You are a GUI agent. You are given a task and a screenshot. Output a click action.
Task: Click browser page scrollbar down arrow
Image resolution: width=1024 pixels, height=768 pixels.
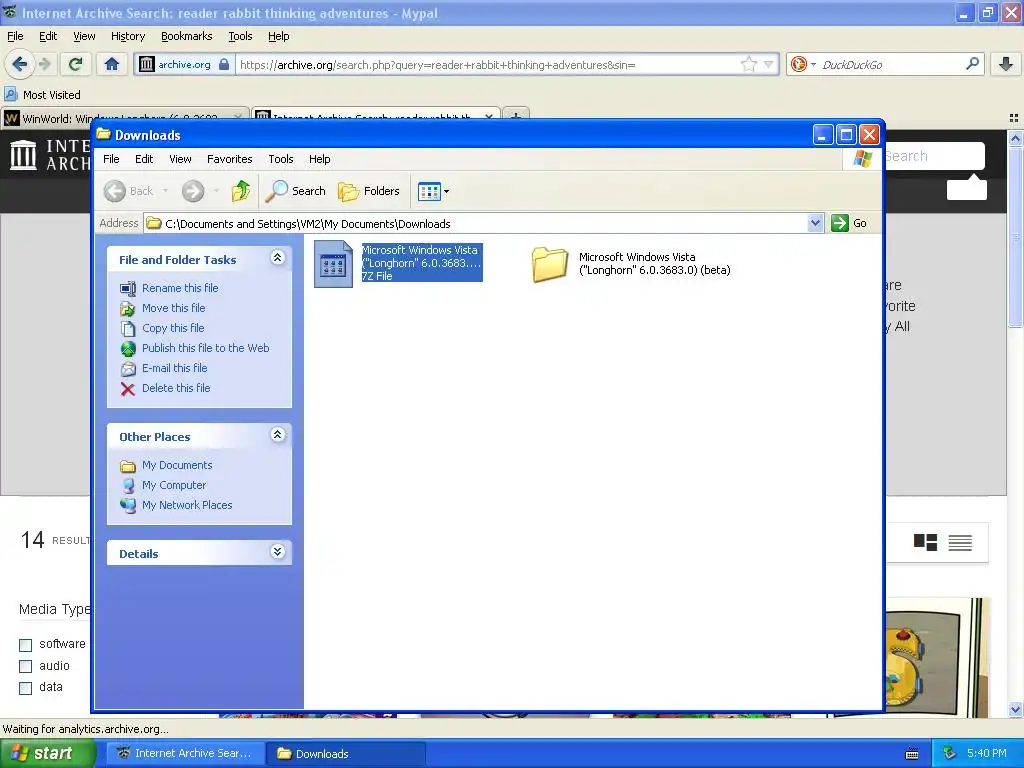click(x=1015, y=709)
